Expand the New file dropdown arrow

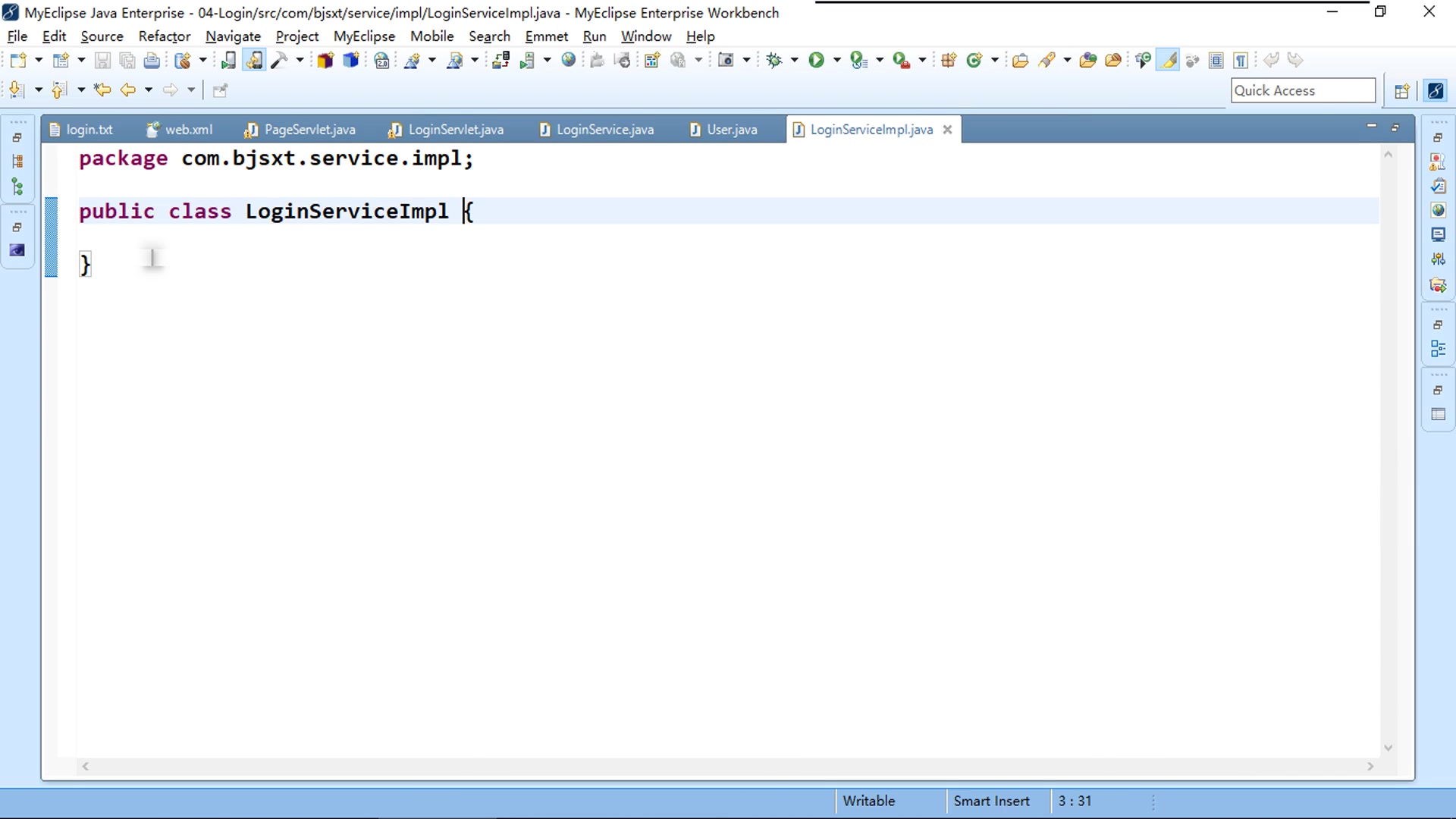38,61
